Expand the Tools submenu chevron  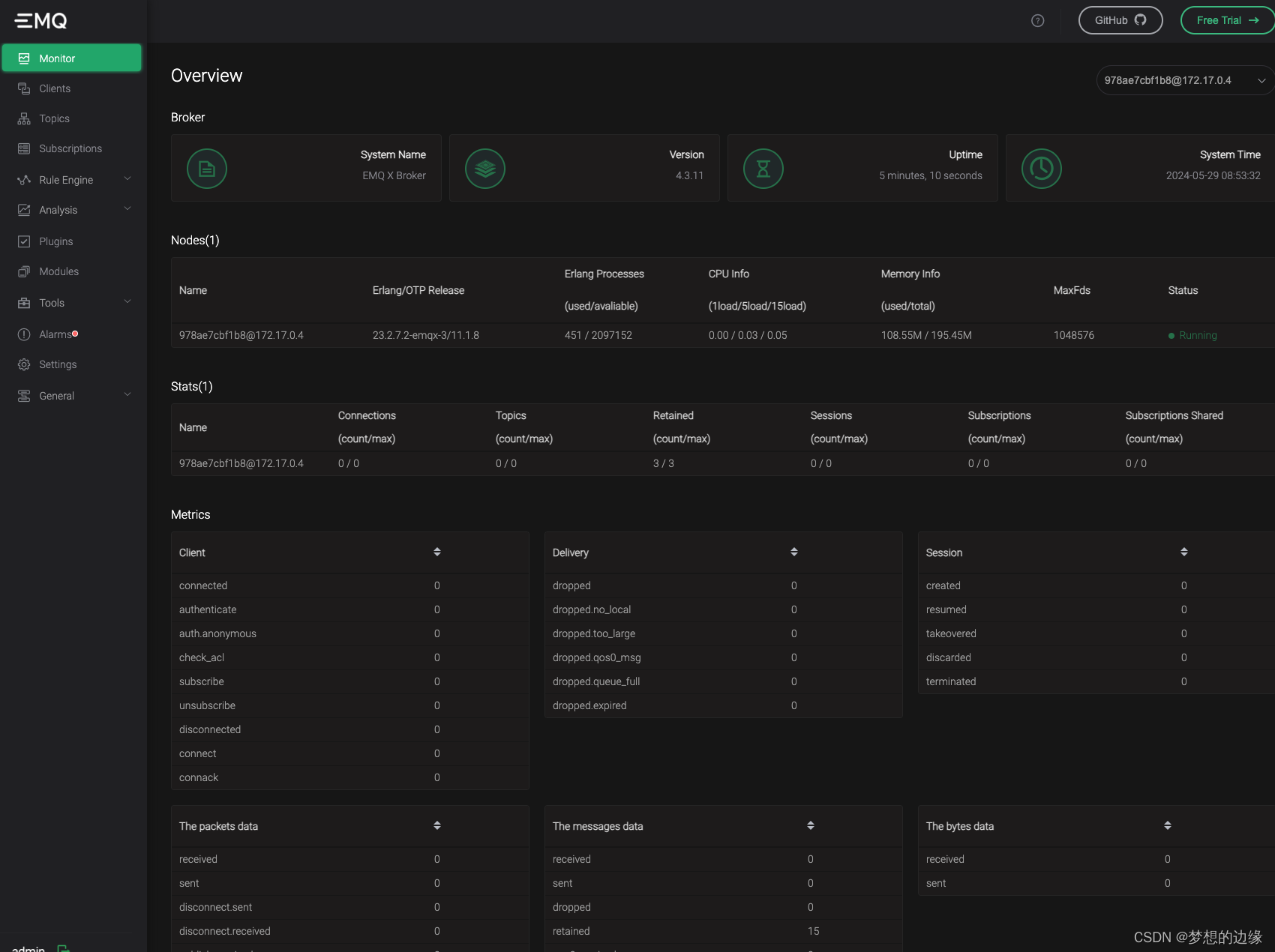pos(127,302)
